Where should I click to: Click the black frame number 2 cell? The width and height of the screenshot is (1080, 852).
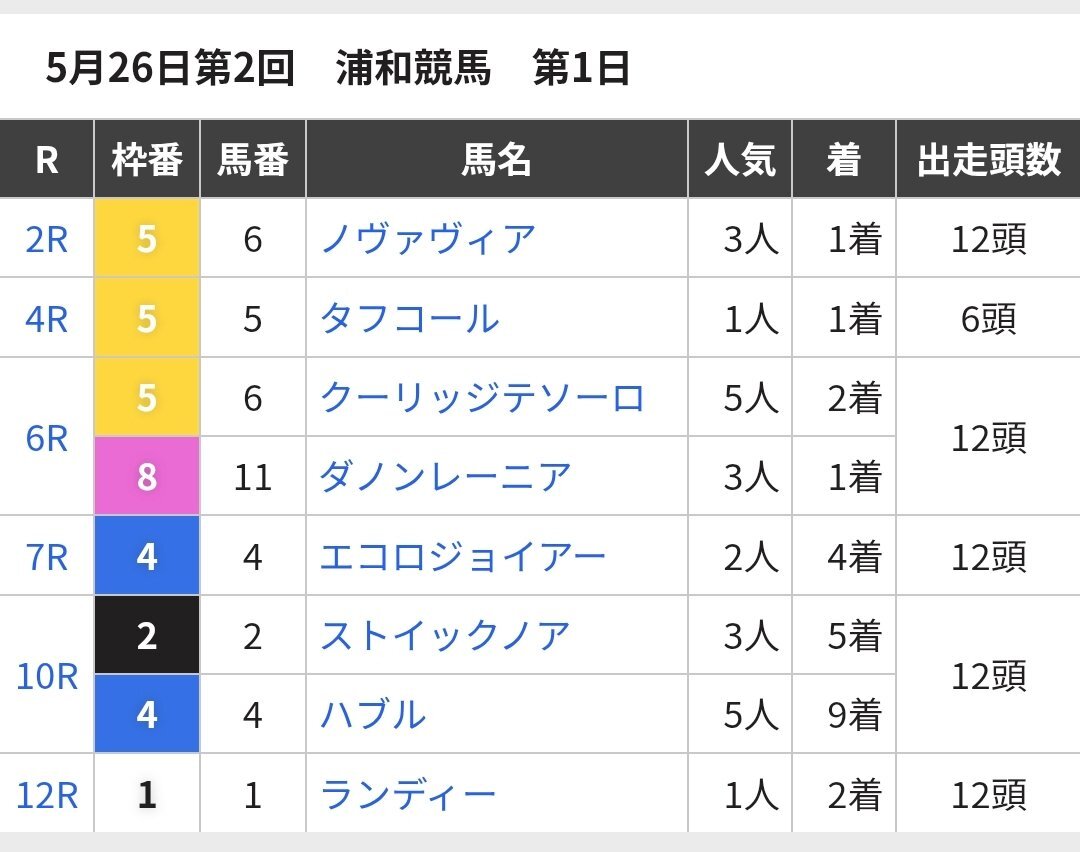[x=147, y=634]
